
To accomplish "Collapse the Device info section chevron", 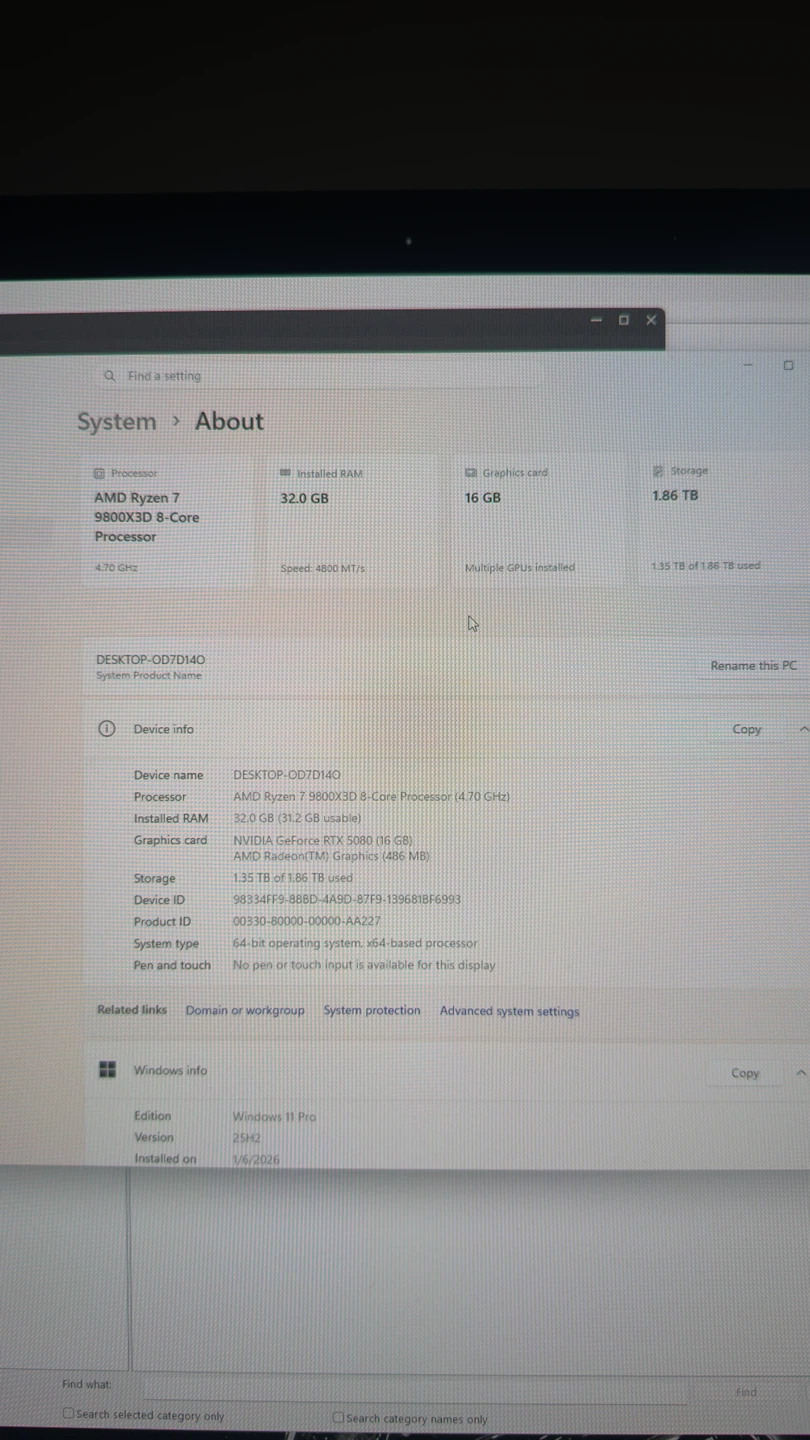I will [x=803, y=729].
